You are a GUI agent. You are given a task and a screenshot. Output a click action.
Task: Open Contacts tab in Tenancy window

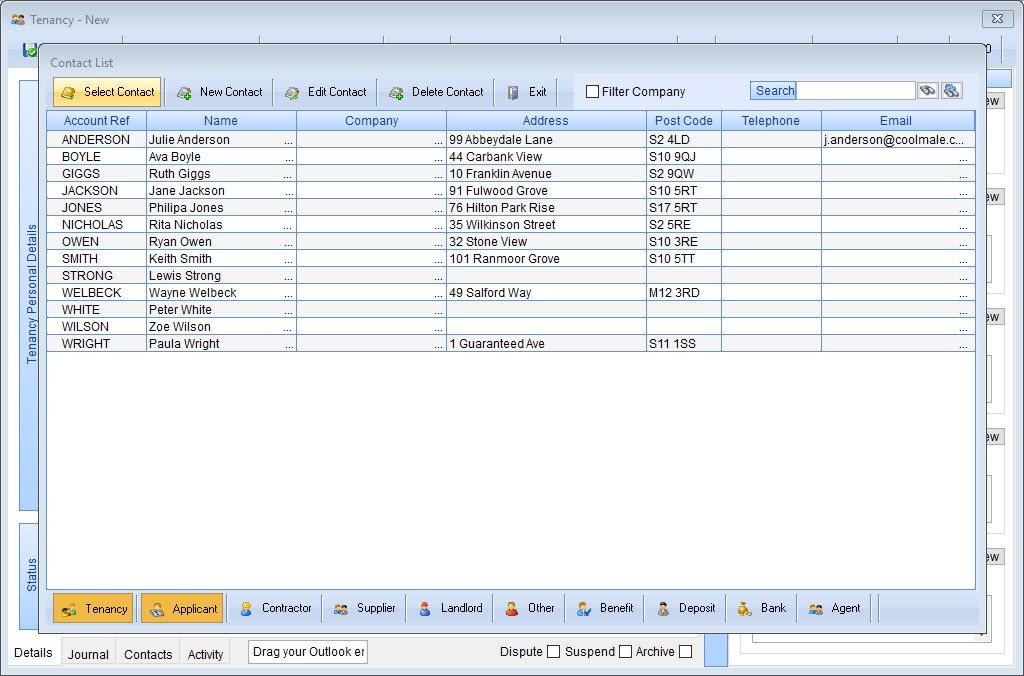coord(148,654)
